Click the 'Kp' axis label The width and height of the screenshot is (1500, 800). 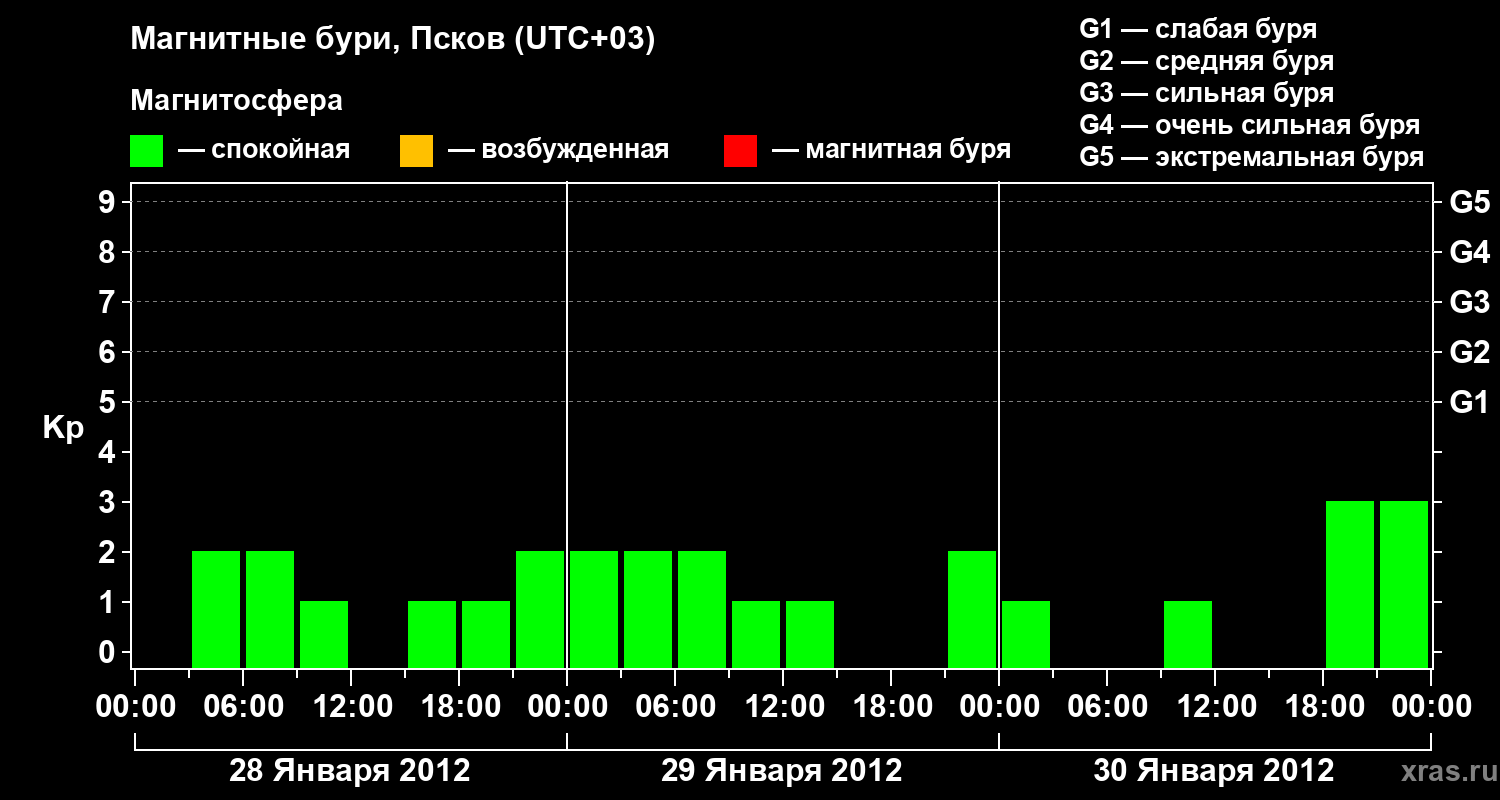pos(63,428)
